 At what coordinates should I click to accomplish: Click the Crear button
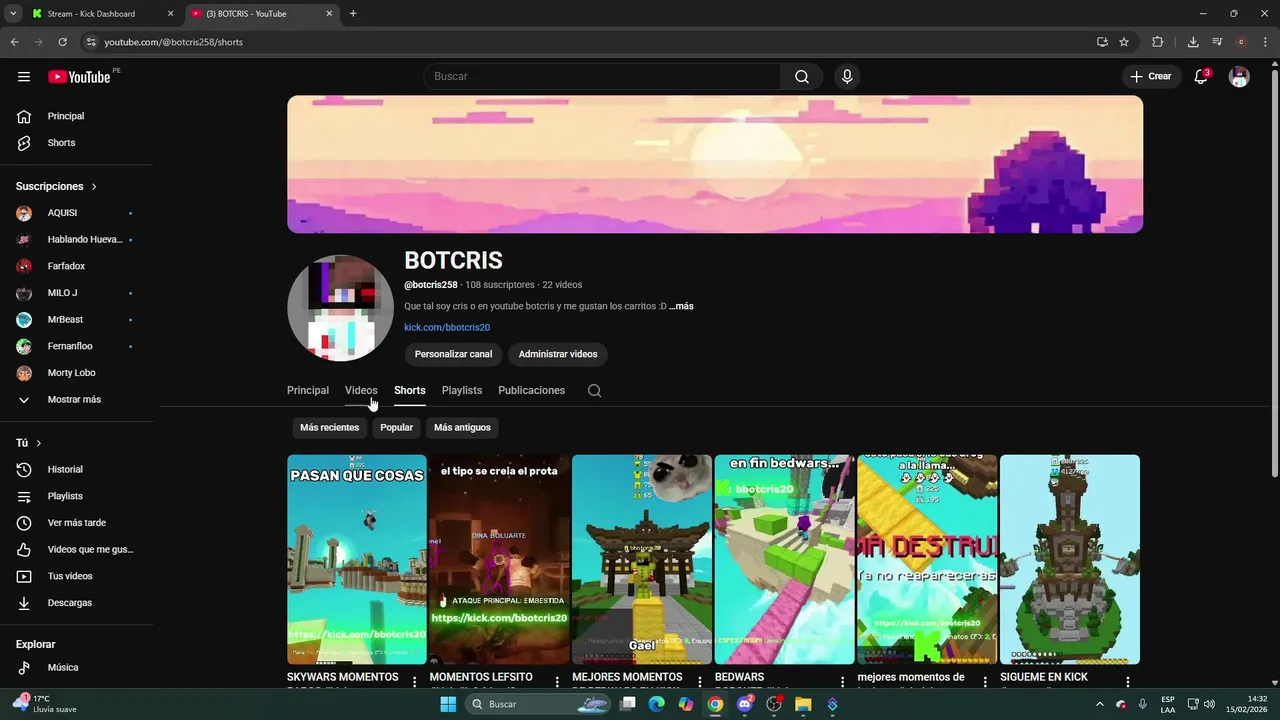click(x=1151, y=77)
